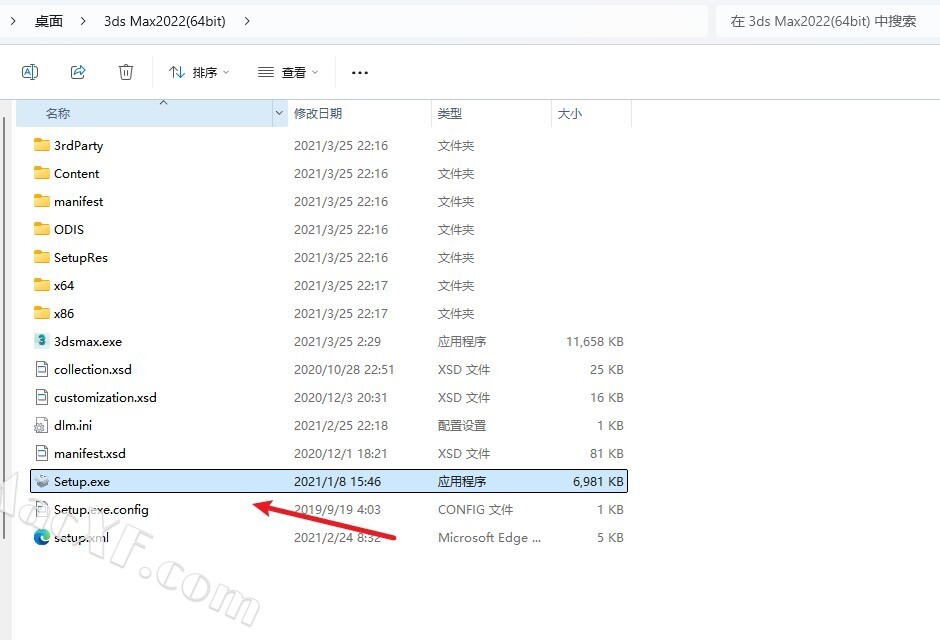Click the 81 KB size value
The height and width of the screenshot is (640, 940).
[607, 454]
